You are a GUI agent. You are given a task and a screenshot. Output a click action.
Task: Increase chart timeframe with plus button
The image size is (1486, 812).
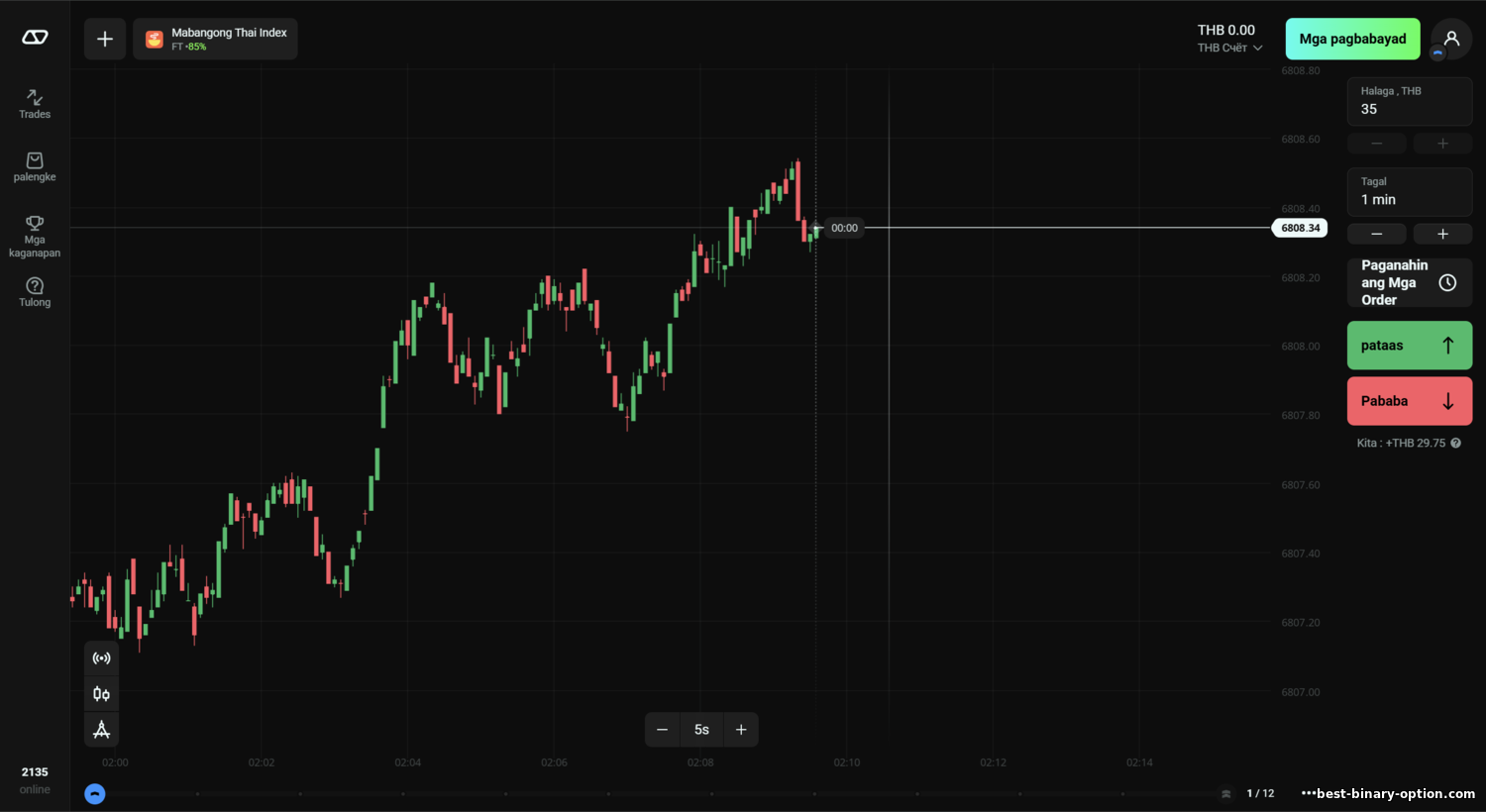pos(741,730)
